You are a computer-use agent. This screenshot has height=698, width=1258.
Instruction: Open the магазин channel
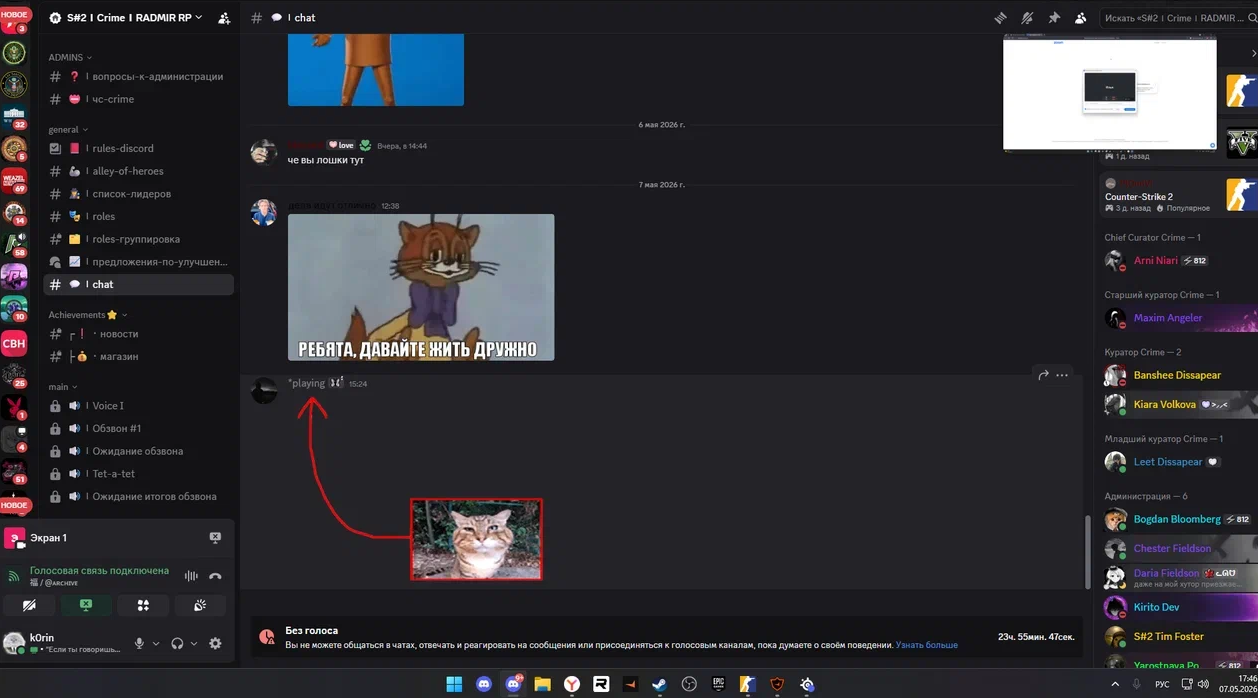point(139,356)
